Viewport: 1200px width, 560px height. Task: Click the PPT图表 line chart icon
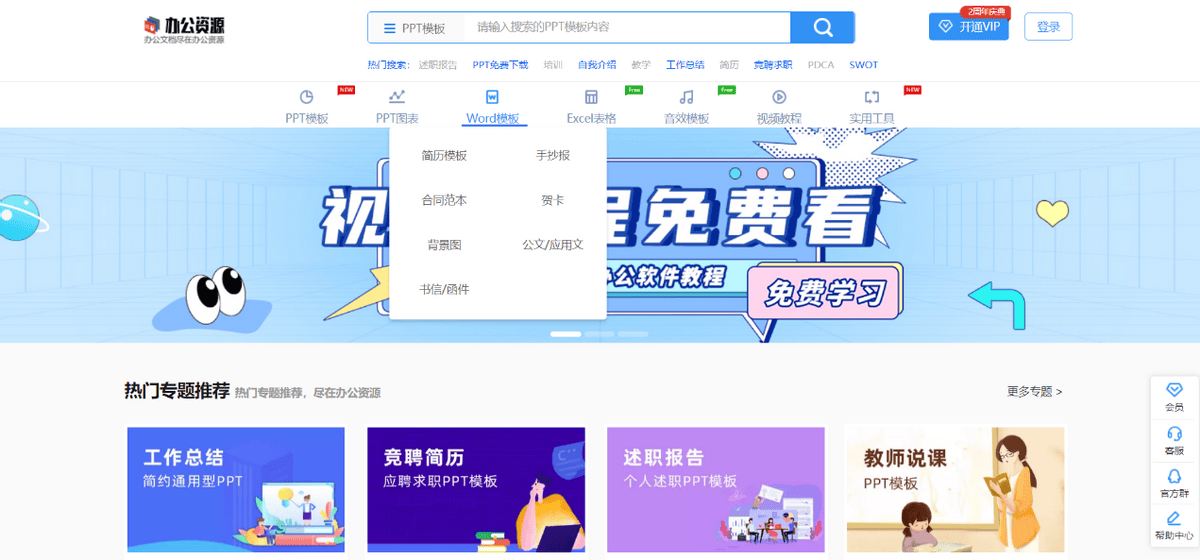point(397,97)
